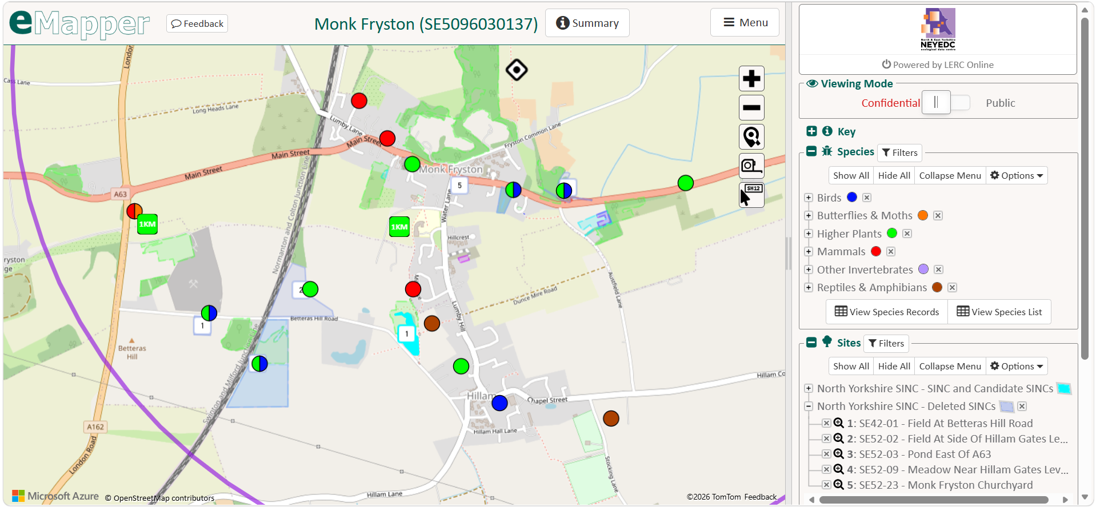Image resolution: width=1096 pixels, height=507 pixels.
Task: Click the half orange-red marker near A63
Action: pyautogui.click(x=134, y=210)
